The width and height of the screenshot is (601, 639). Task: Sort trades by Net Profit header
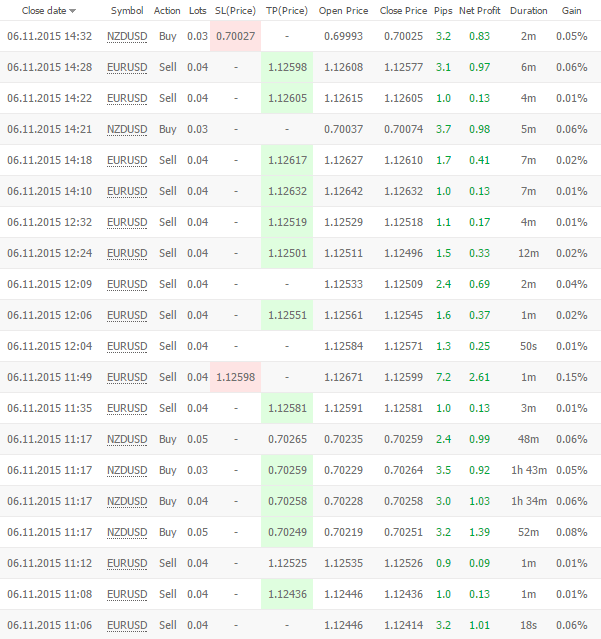point(480,11)
